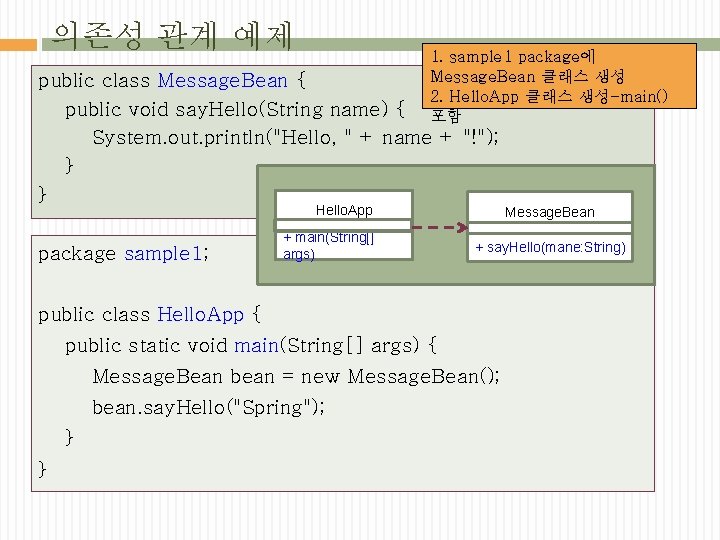
Task: Click the 'public static void main' line
Action: pos(251,345)
